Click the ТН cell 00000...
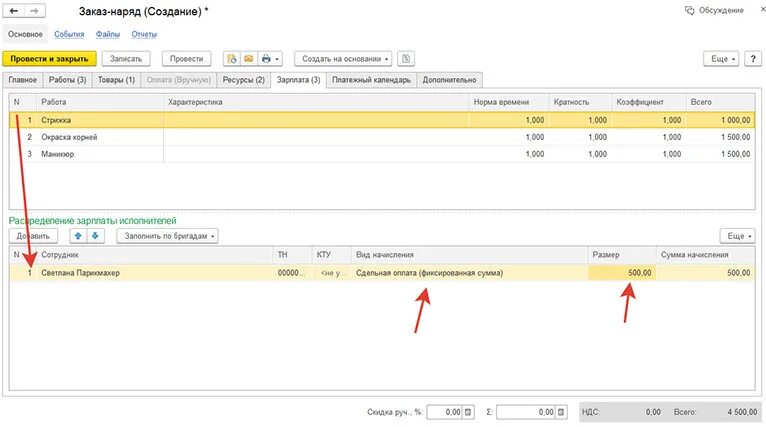Screen dimensions: 766x427 (292, 273)
